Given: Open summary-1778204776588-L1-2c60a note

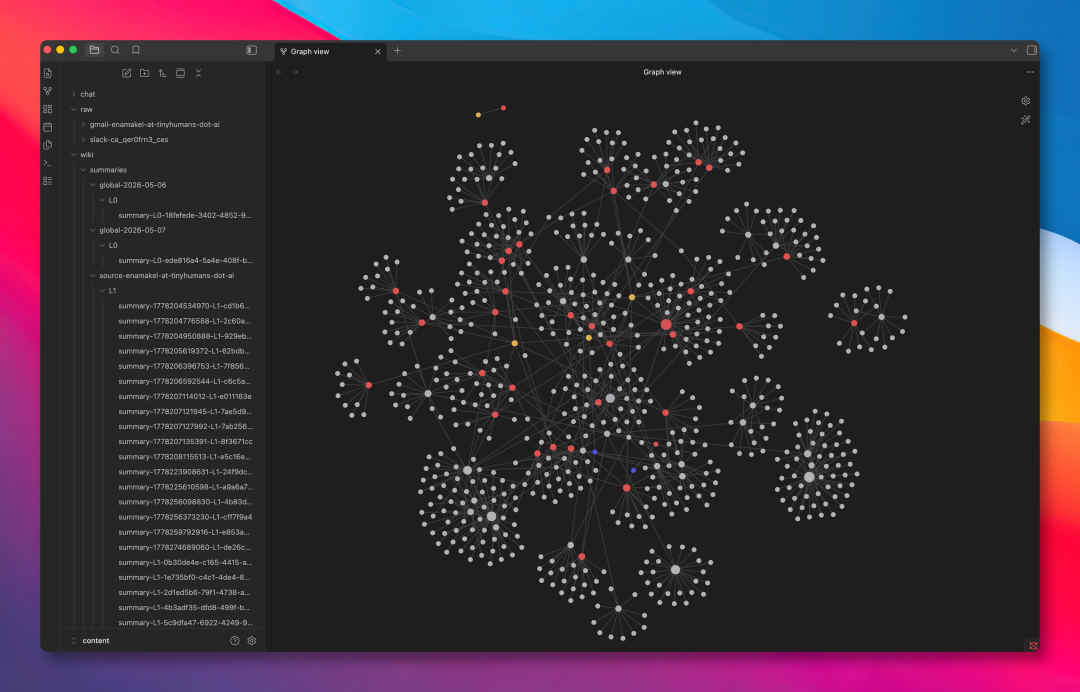Looking at the screenshot, I should pos(185,321).
